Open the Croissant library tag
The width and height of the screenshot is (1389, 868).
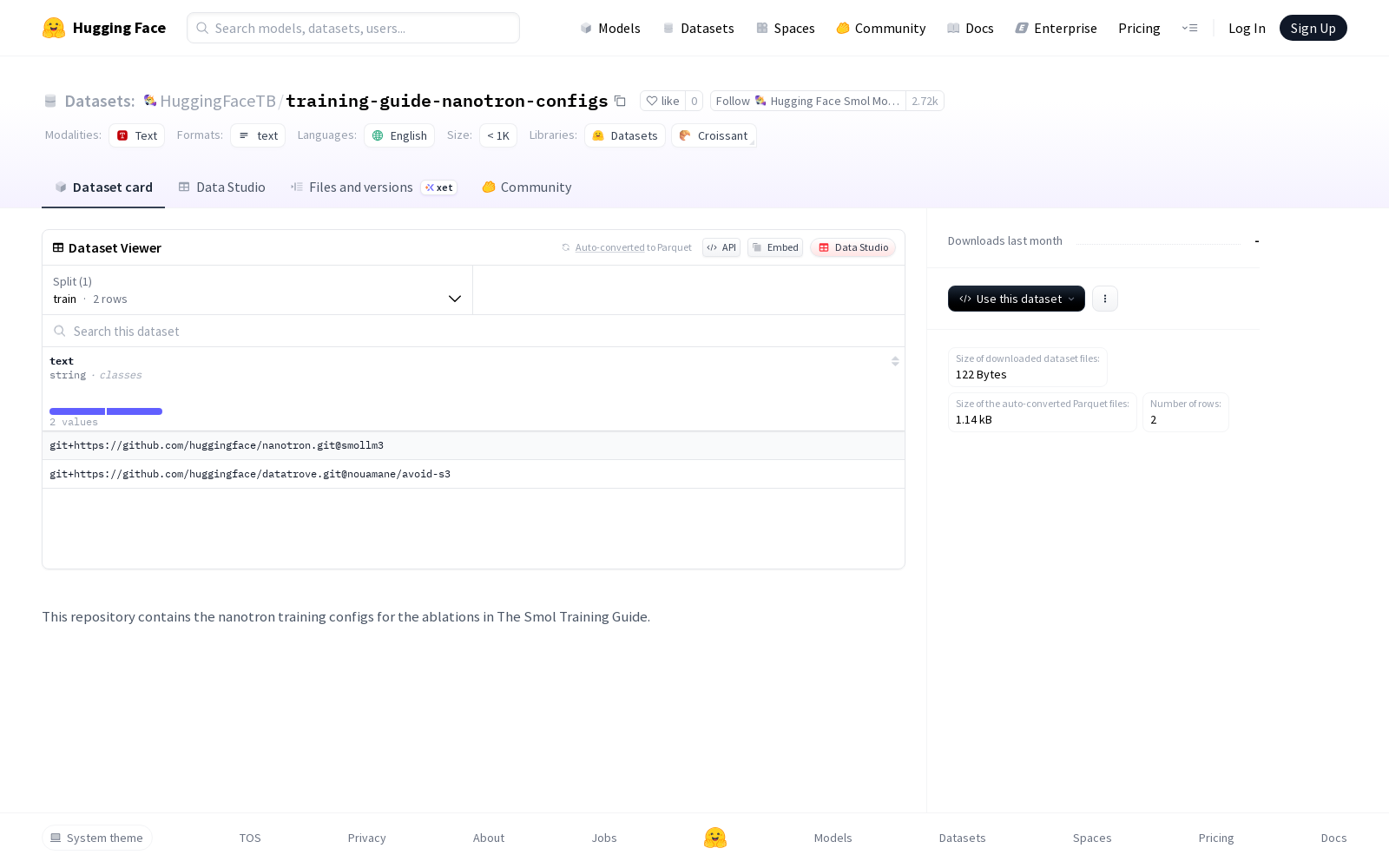(x=714, y=135)
